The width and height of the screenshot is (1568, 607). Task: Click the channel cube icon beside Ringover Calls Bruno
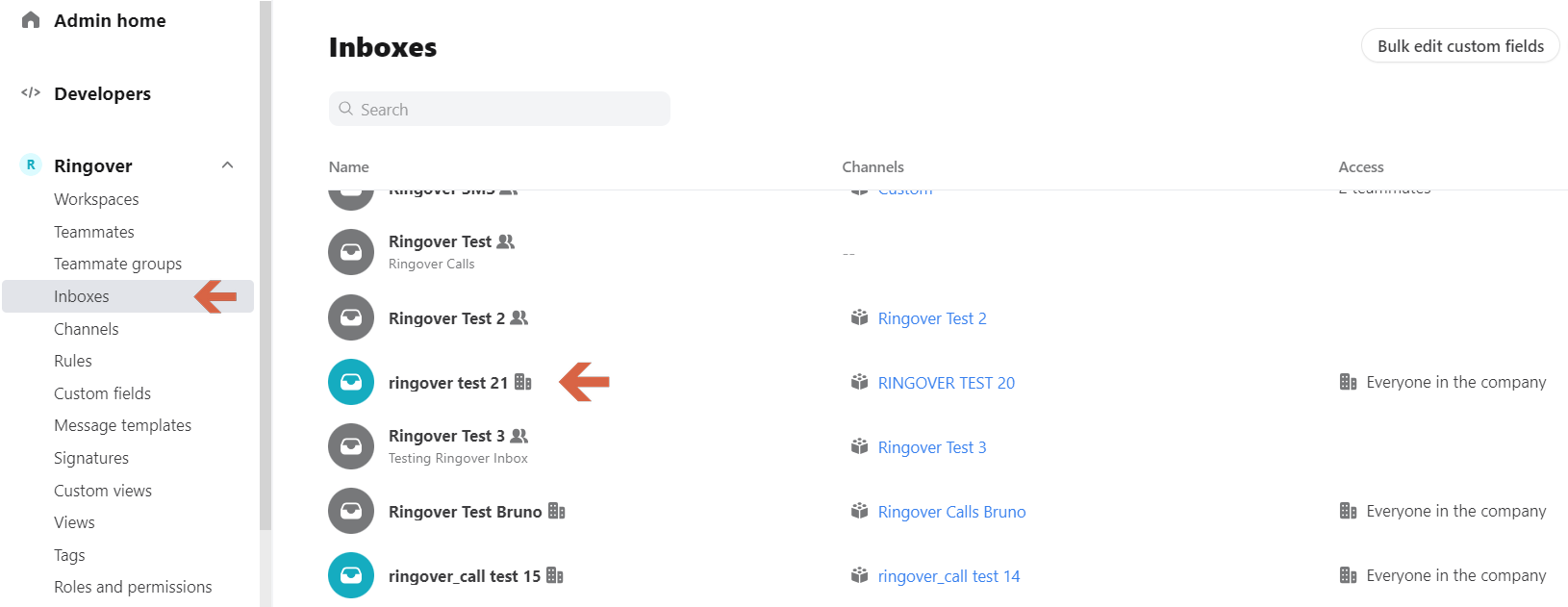[x=860, y=511]
